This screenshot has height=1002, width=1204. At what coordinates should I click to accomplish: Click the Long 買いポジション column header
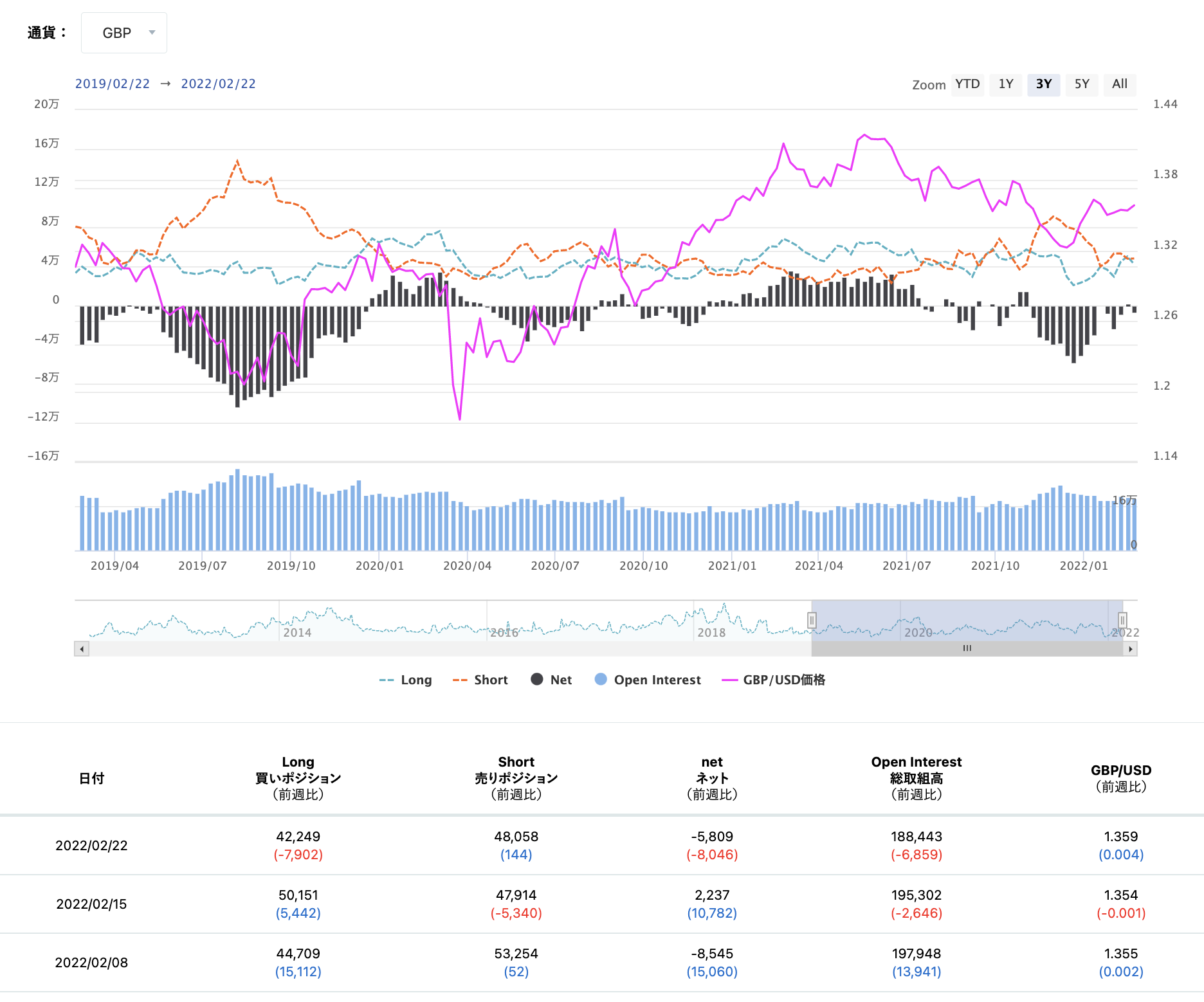pos(298,778)
